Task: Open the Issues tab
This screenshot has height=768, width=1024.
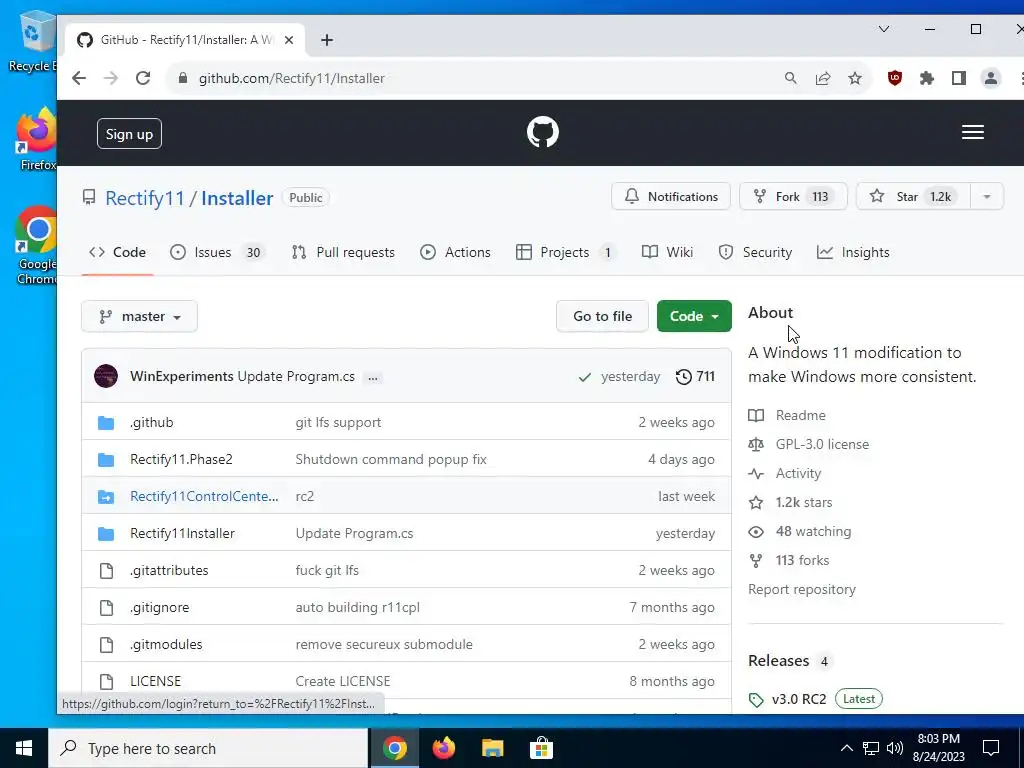Action: (x=216, y=252)
